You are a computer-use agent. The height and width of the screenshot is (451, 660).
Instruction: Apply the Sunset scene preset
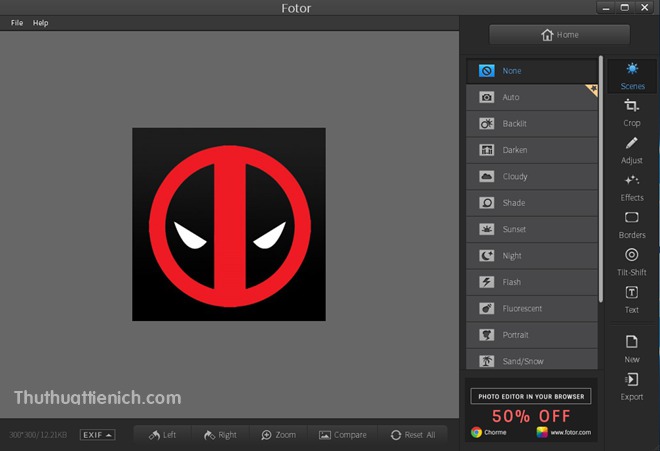click(531, 229)
